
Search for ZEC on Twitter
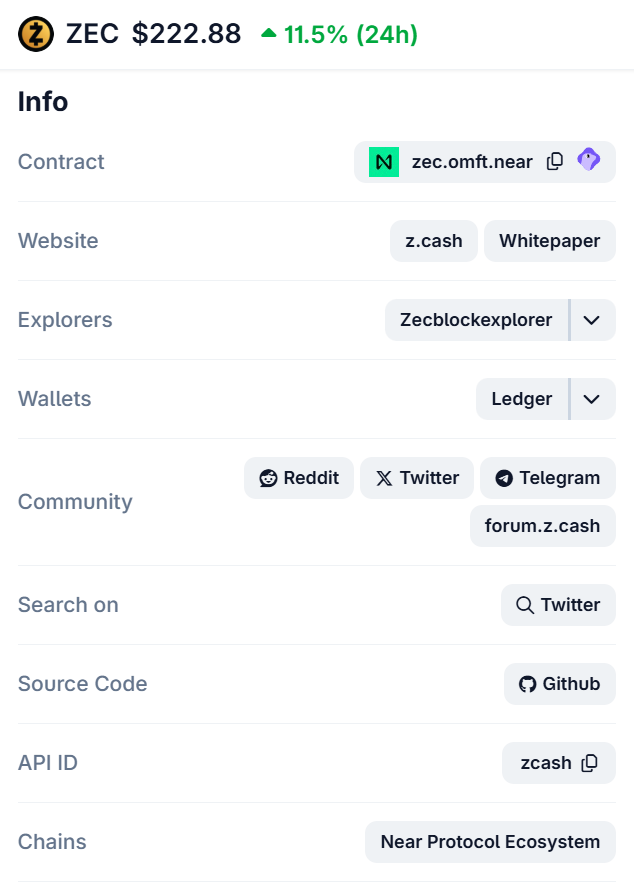pos(558,605)
